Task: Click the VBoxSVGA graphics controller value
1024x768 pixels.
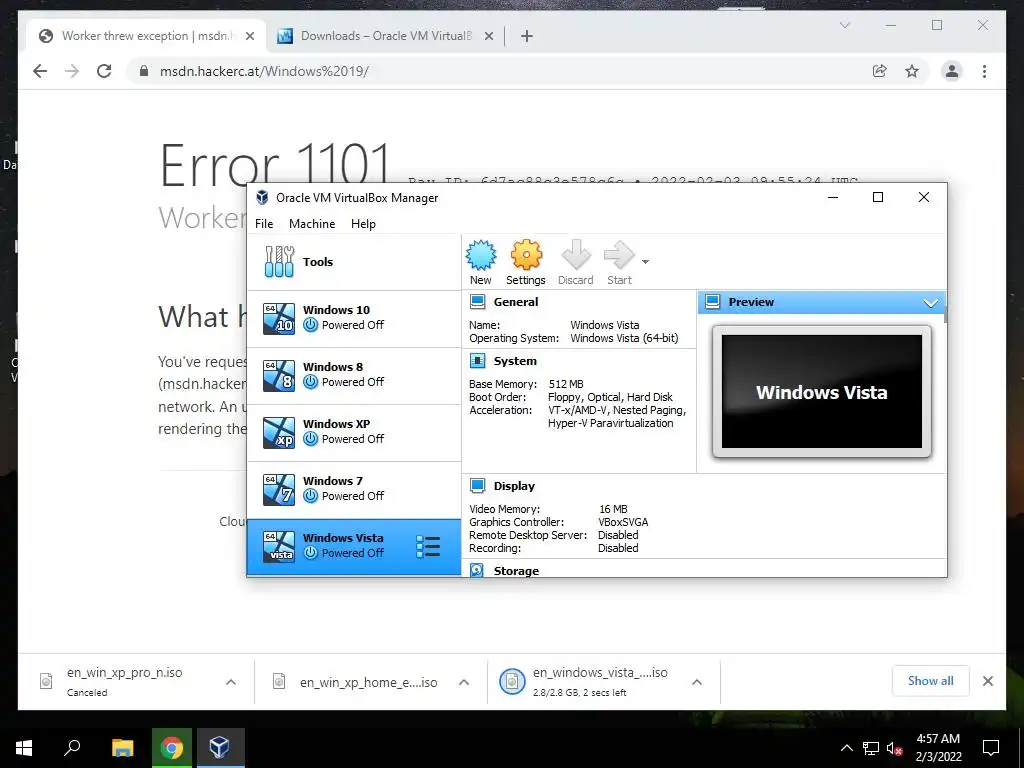Action: tap(623, 522)
